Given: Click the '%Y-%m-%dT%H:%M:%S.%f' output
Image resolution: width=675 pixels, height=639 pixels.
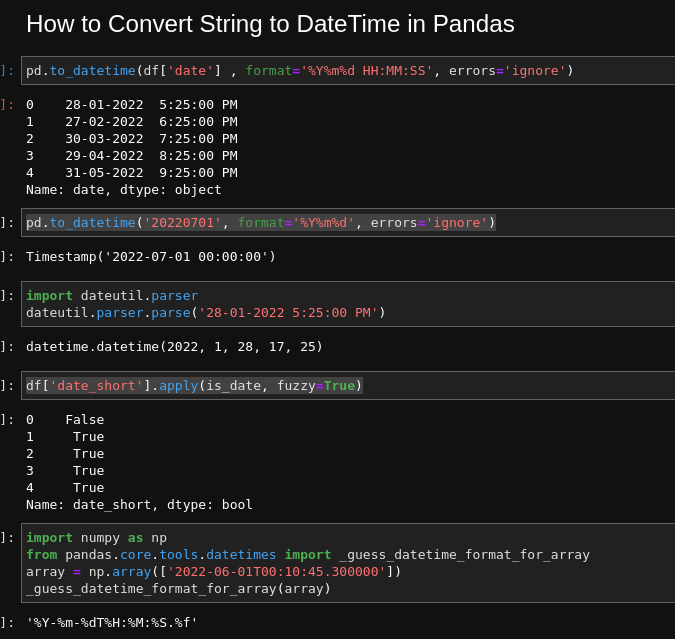Looking at the screenshot, I should (x=111, y=623).
